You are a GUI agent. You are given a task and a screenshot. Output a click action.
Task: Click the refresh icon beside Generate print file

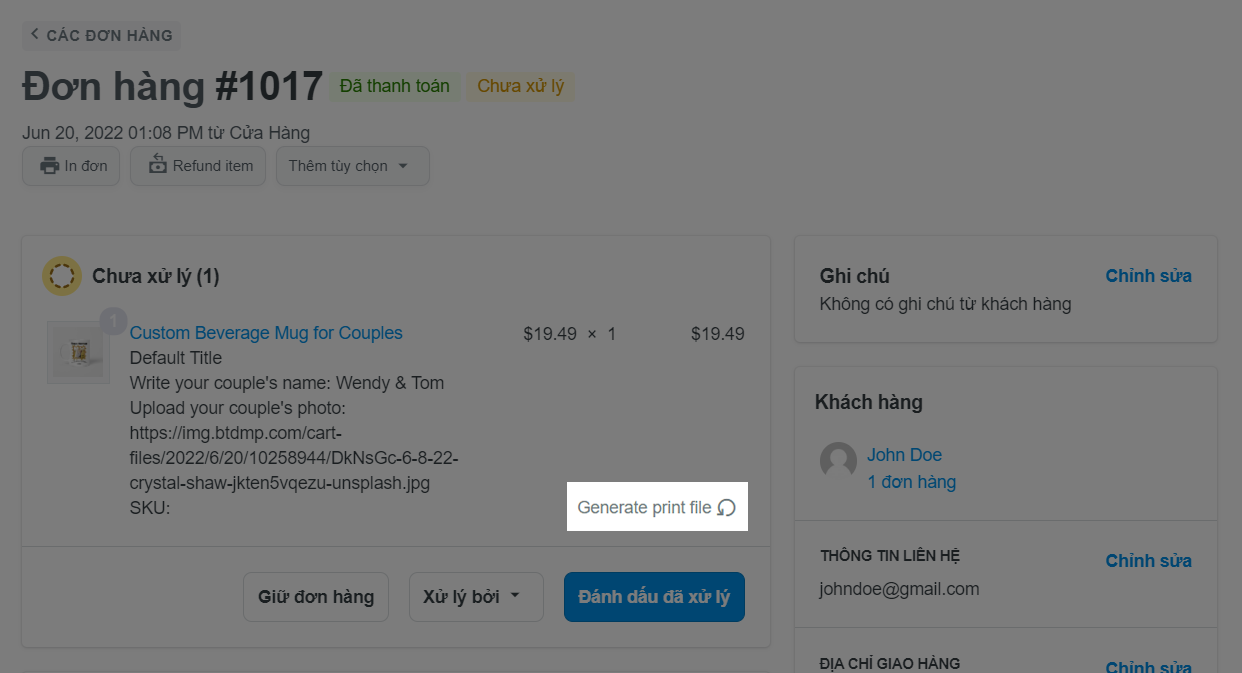click(727, 508)
